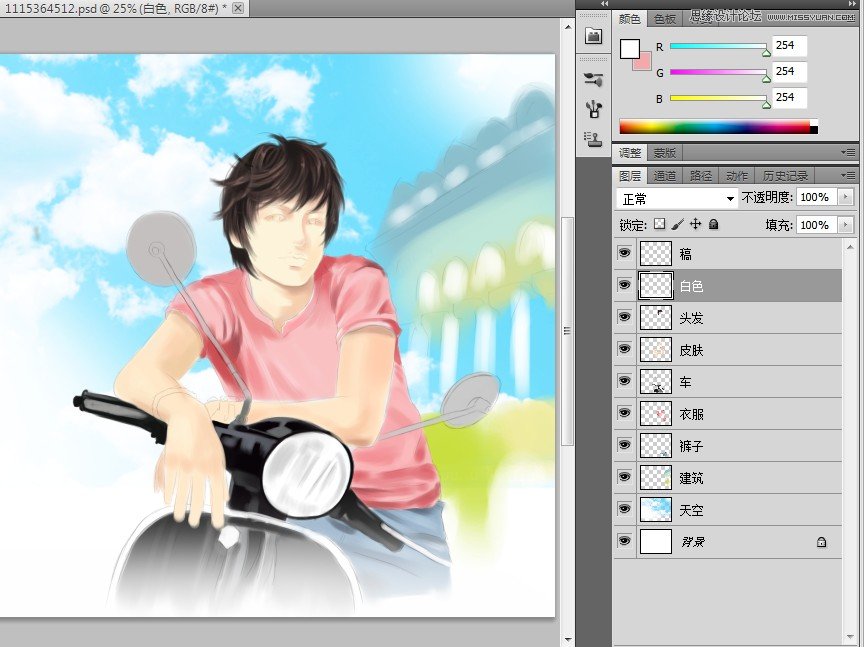Viewport: 864px width, 647px height.
Task: Open the Mini Bridge panel icon
Action: (x=594, y=35)
